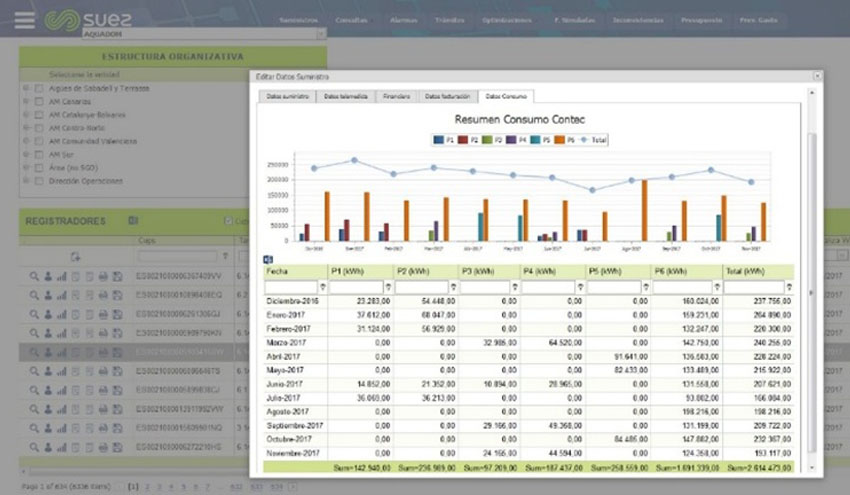Click the filter icon beside the Fecha filter box
The image size is (850, 495).
[x=323, y=287]
